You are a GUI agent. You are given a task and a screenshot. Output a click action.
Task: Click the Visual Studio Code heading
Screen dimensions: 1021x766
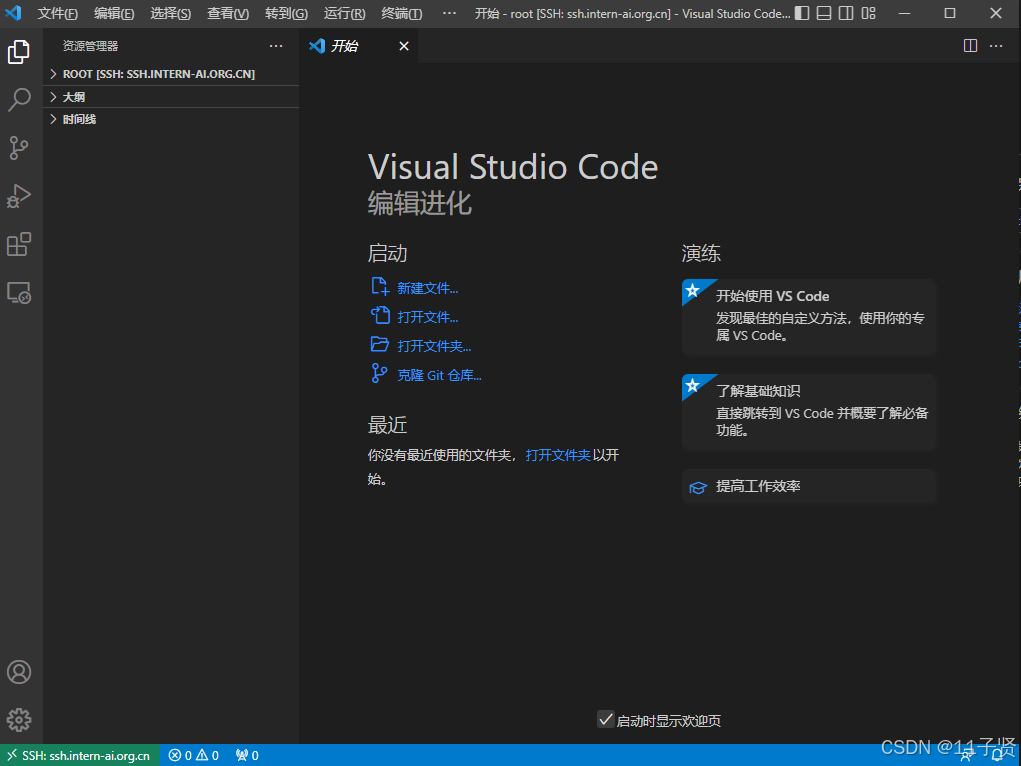tap(513, 167)
